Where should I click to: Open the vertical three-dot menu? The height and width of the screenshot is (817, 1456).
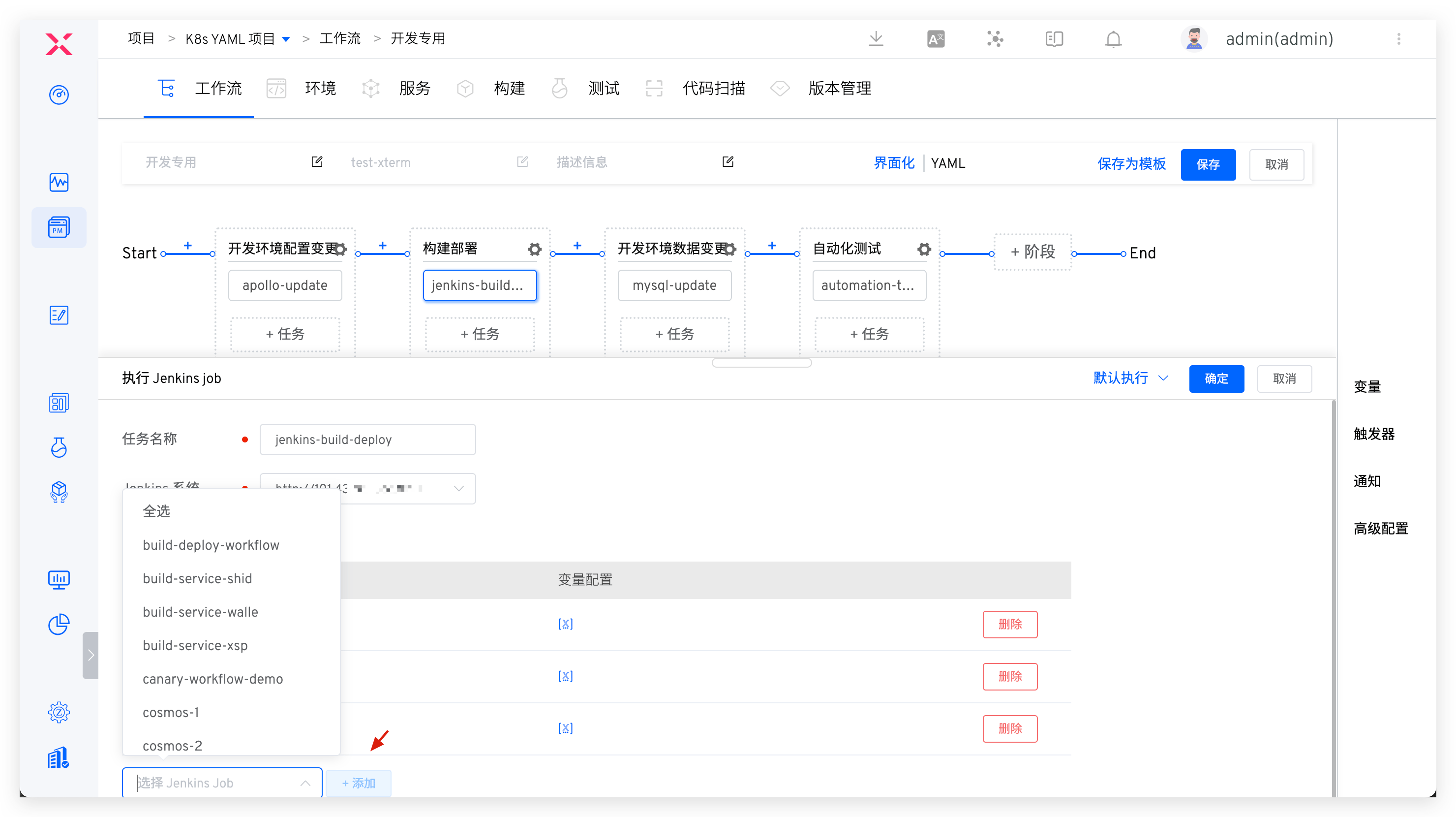click(x=1398, y=38)
